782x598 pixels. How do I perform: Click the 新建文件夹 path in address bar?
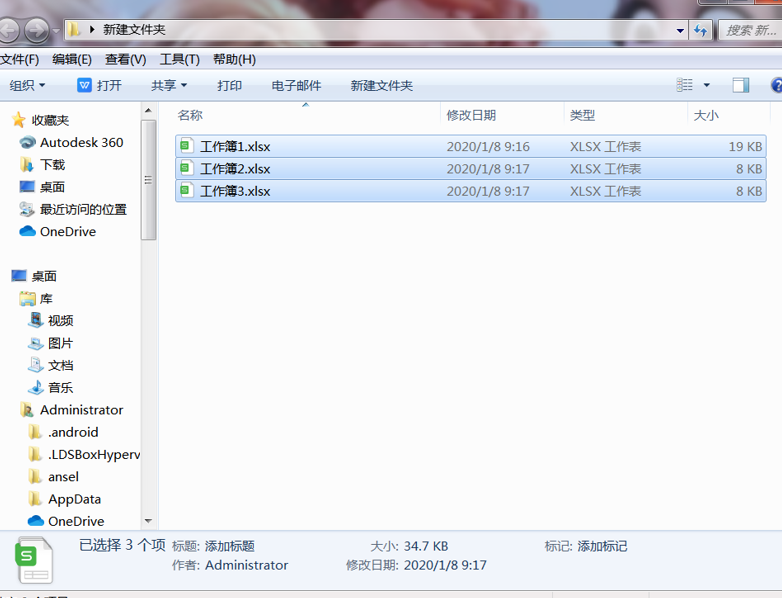pyautogui.click(x=134, y=29)
